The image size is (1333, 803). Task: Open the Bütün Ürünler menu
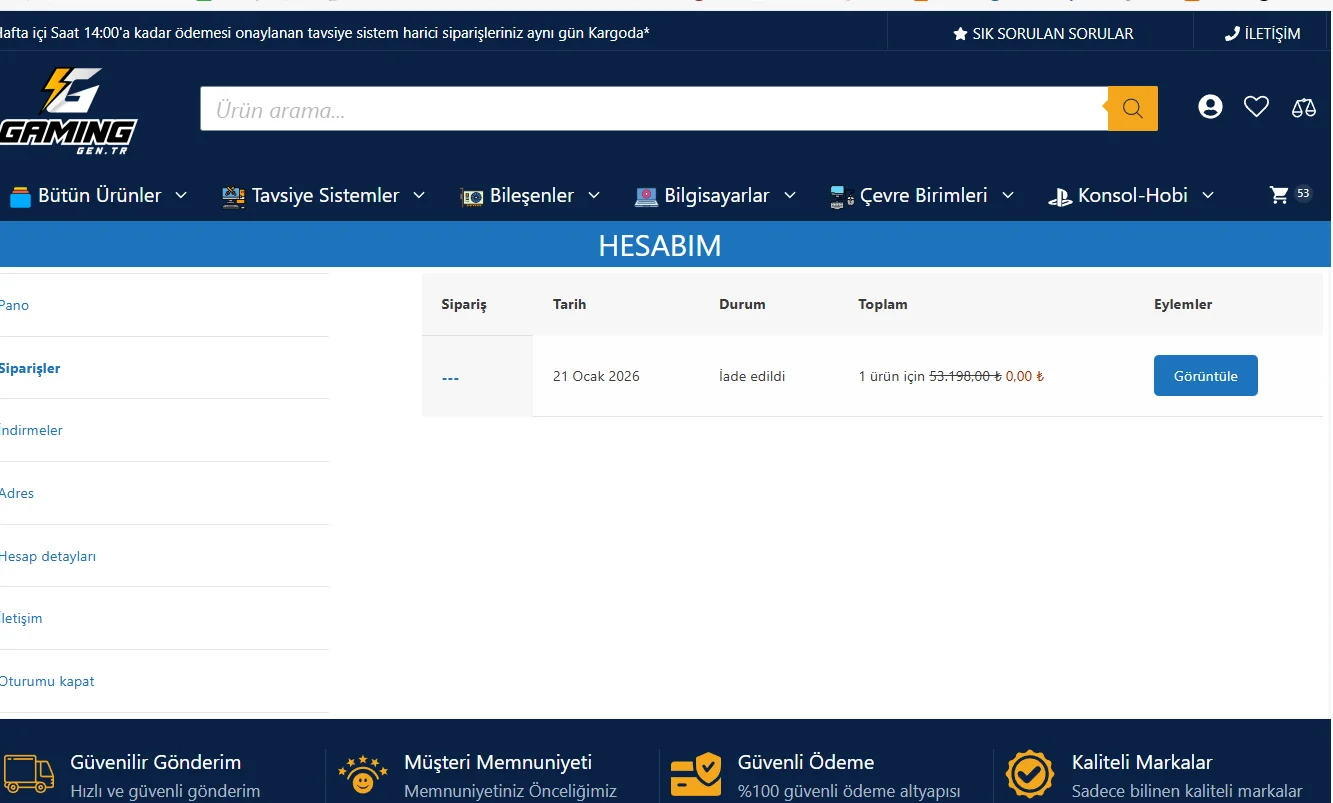98,196
